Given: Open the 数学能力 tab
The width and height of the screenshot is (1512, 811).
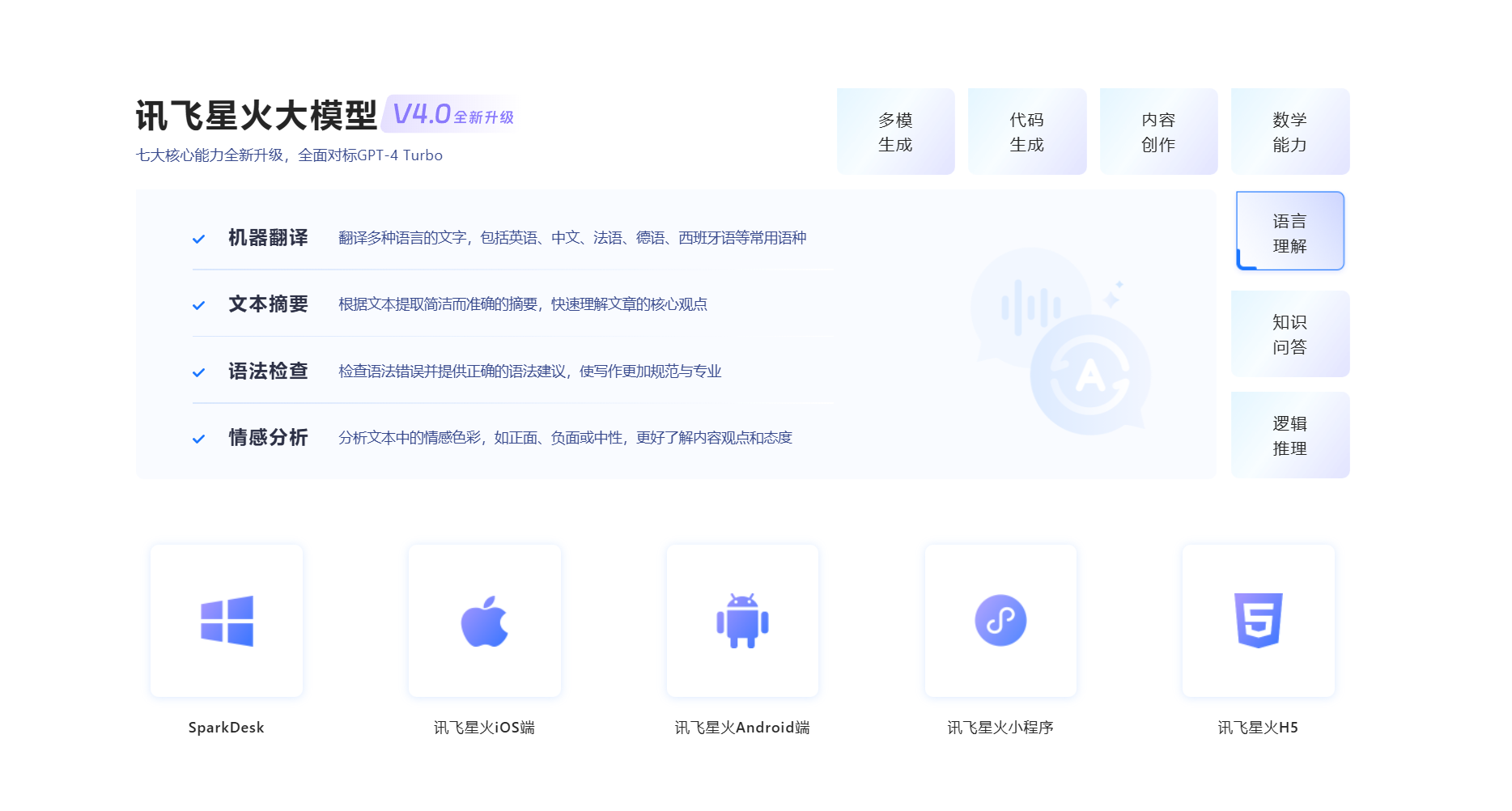Looking at the screenshot, I should point(1290,132).
